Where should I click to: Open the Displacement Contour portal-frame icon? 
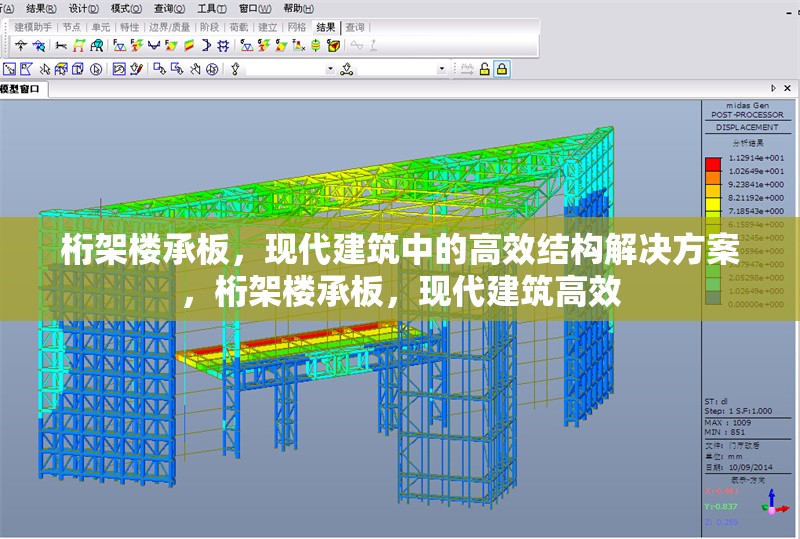pos(79,46)
